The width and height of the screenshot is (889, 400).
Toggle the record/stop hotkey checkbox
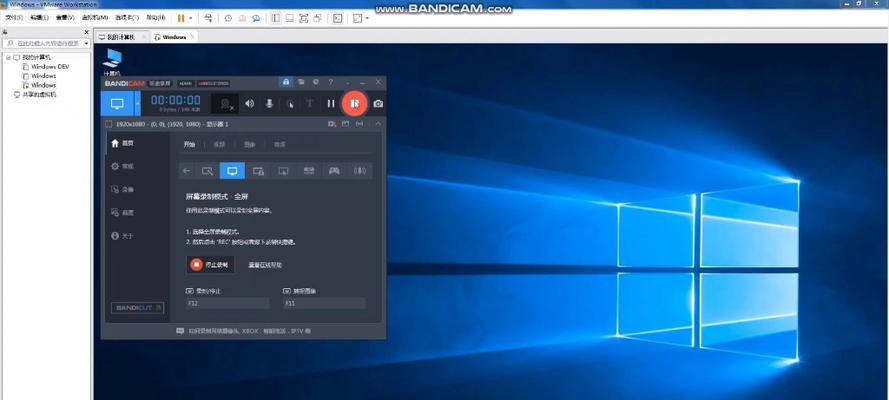click(x=190, y=291)
